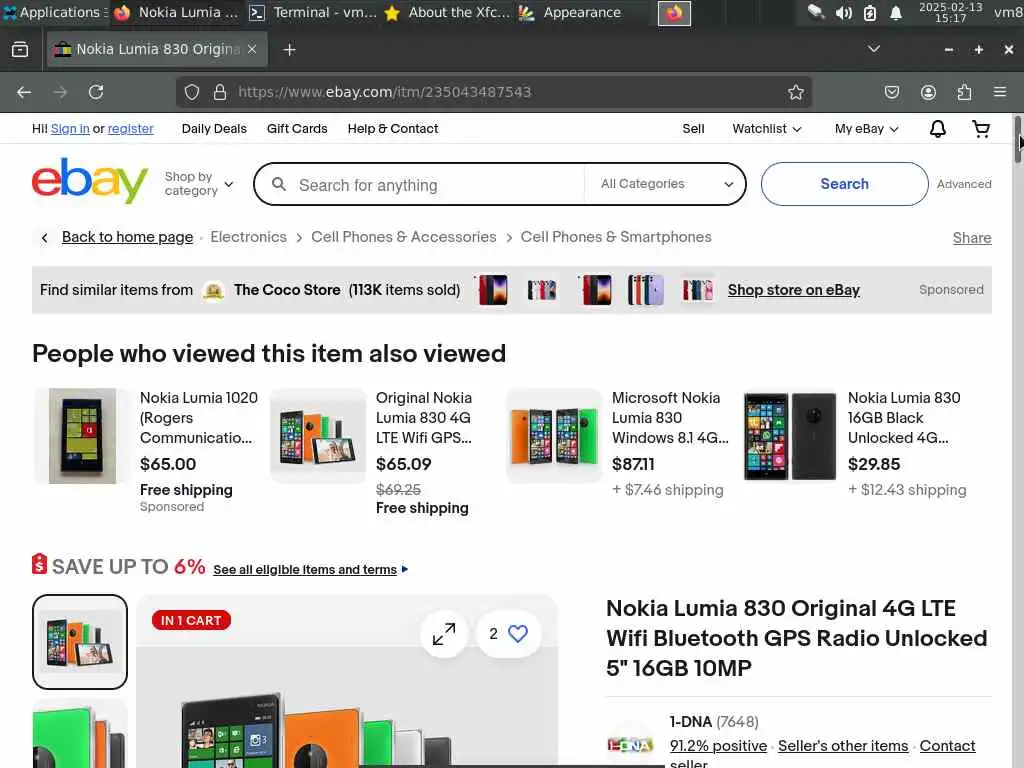Image resolution: width=1024 pixels, height=768 pixels.
Task: Open Nokia Lumia 1020 Rogers listing image
Action: tap(82, 436)
